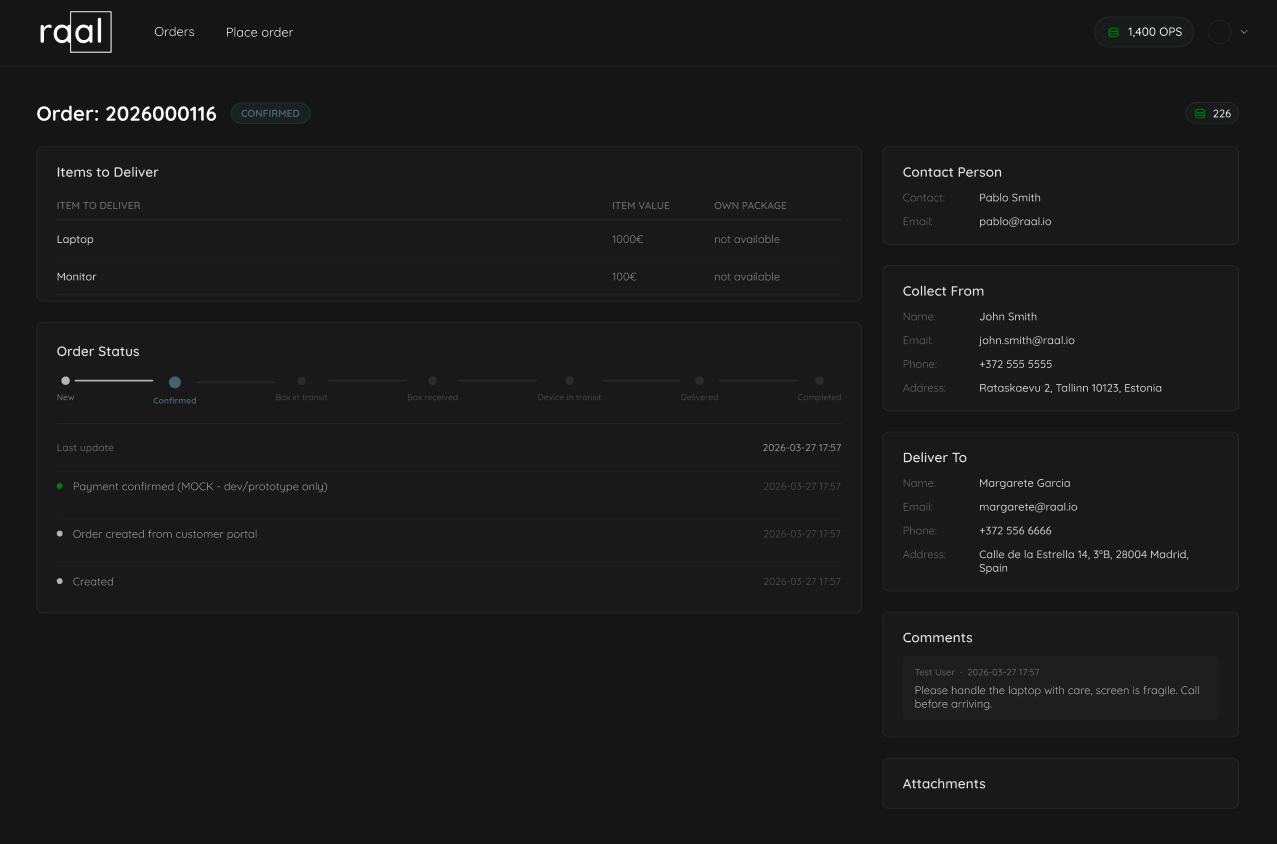This screenshot has height=844, width=1277.
Task: Click the coin icon next to 226
Action: 1201,113
